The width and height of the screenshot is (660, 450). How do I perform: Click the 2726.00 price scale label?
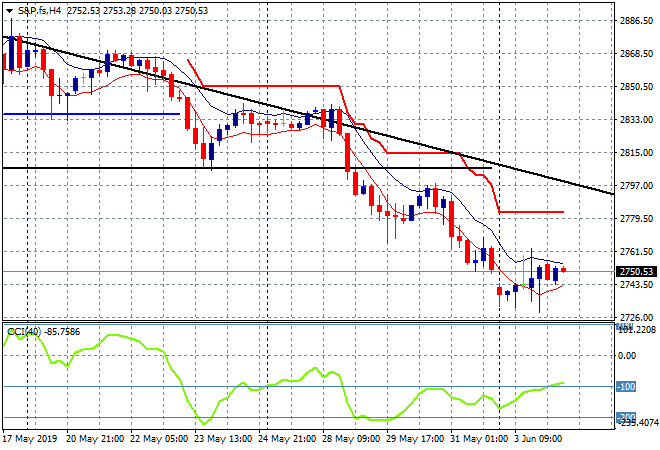(x=637, y=317)
